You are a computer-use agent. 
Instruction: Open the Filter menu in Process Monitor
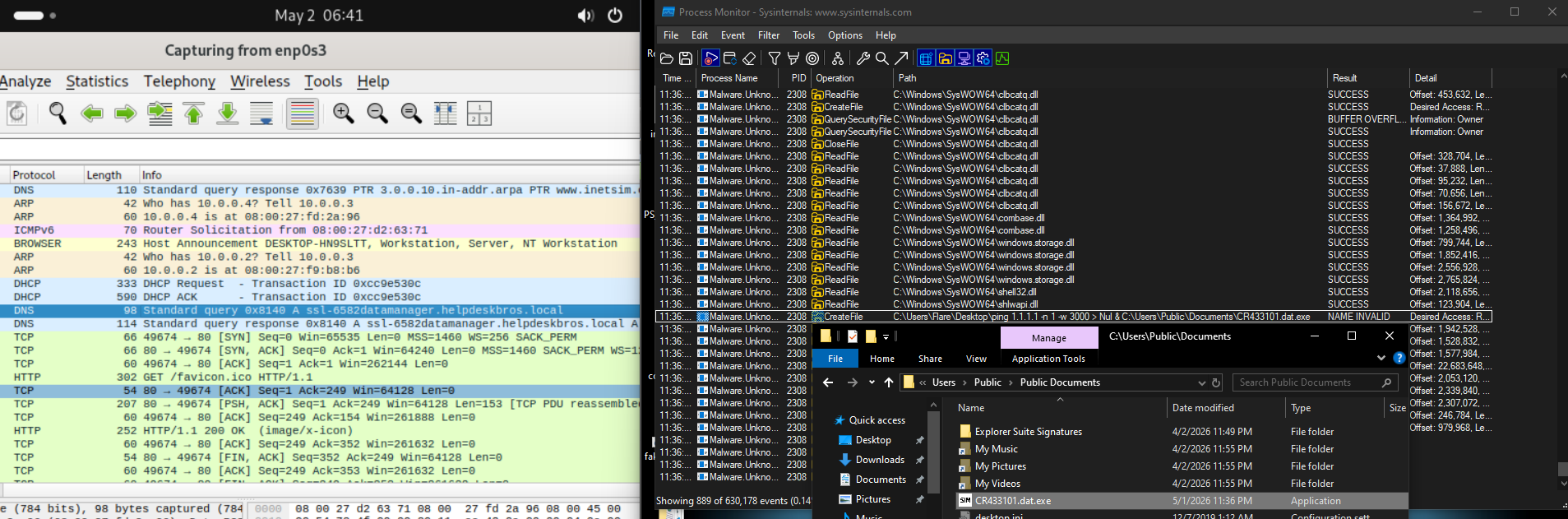pos(769,35)
